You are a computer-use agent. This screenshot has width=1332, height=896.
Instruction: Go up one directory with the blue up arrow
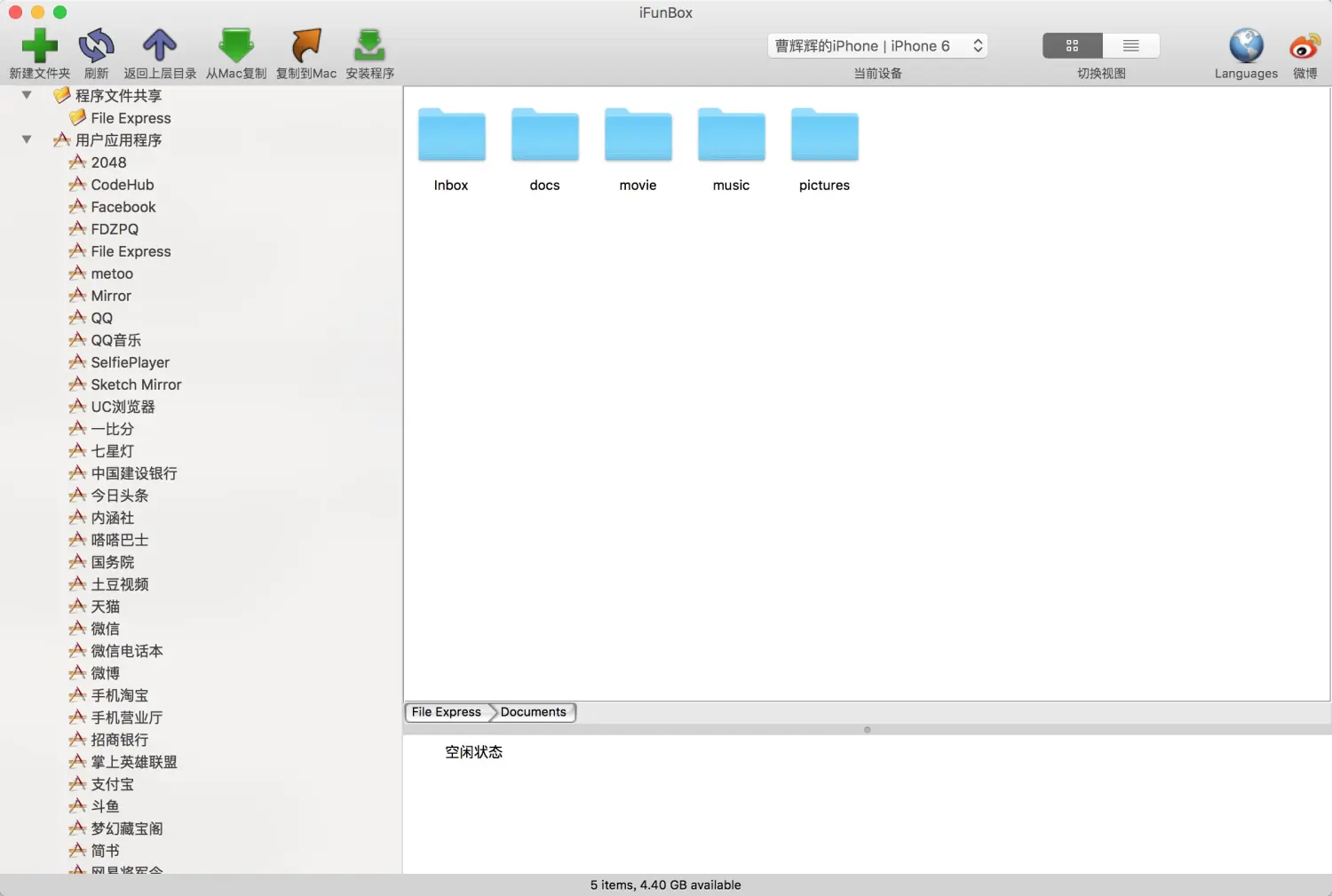(x=160, y=45)
